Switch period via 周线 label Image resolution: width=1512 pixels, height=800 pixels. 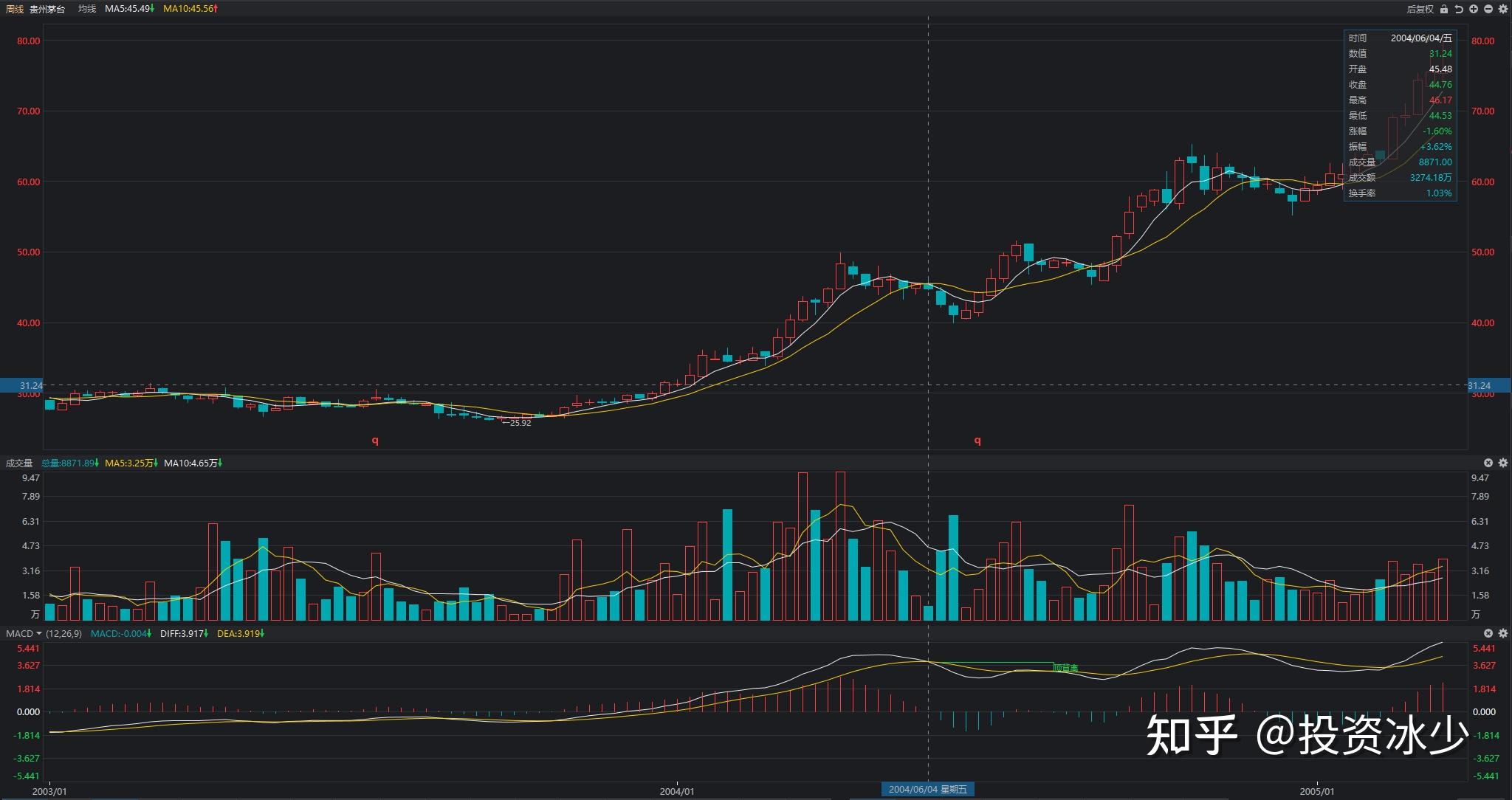[14, 9]
